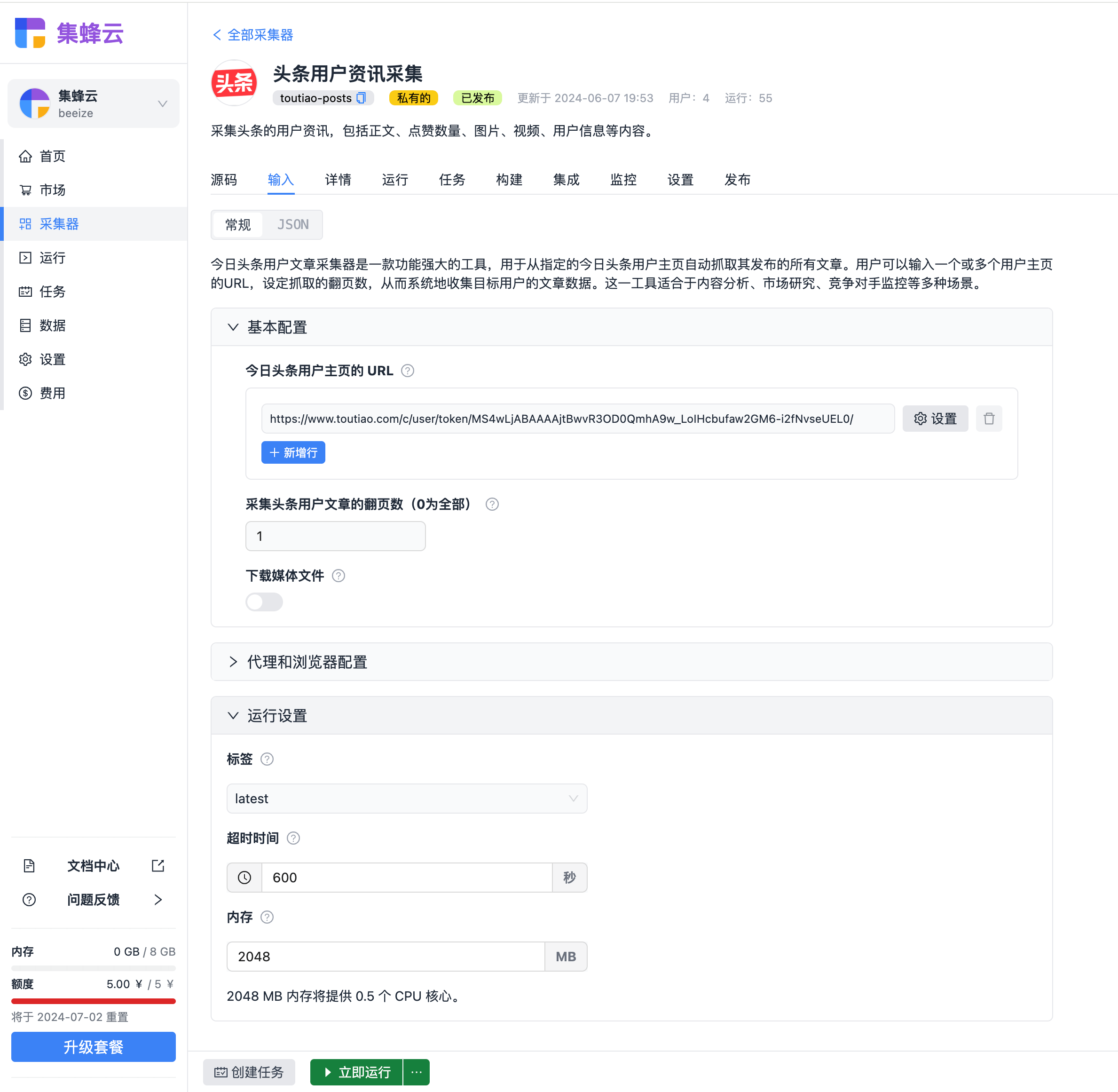
Task: Expand the 问题反馈 arrow
Action: [158, 899]
